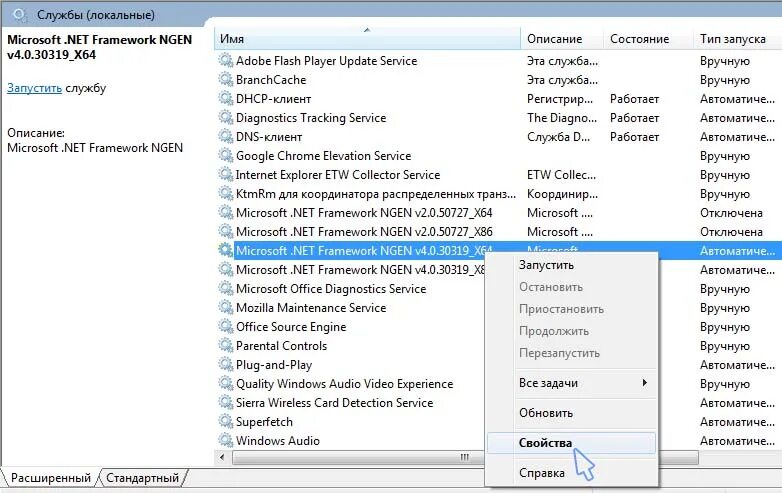Sort by the Описание column header
This screenshot has height=493, width=782.
tap(562, 38)
